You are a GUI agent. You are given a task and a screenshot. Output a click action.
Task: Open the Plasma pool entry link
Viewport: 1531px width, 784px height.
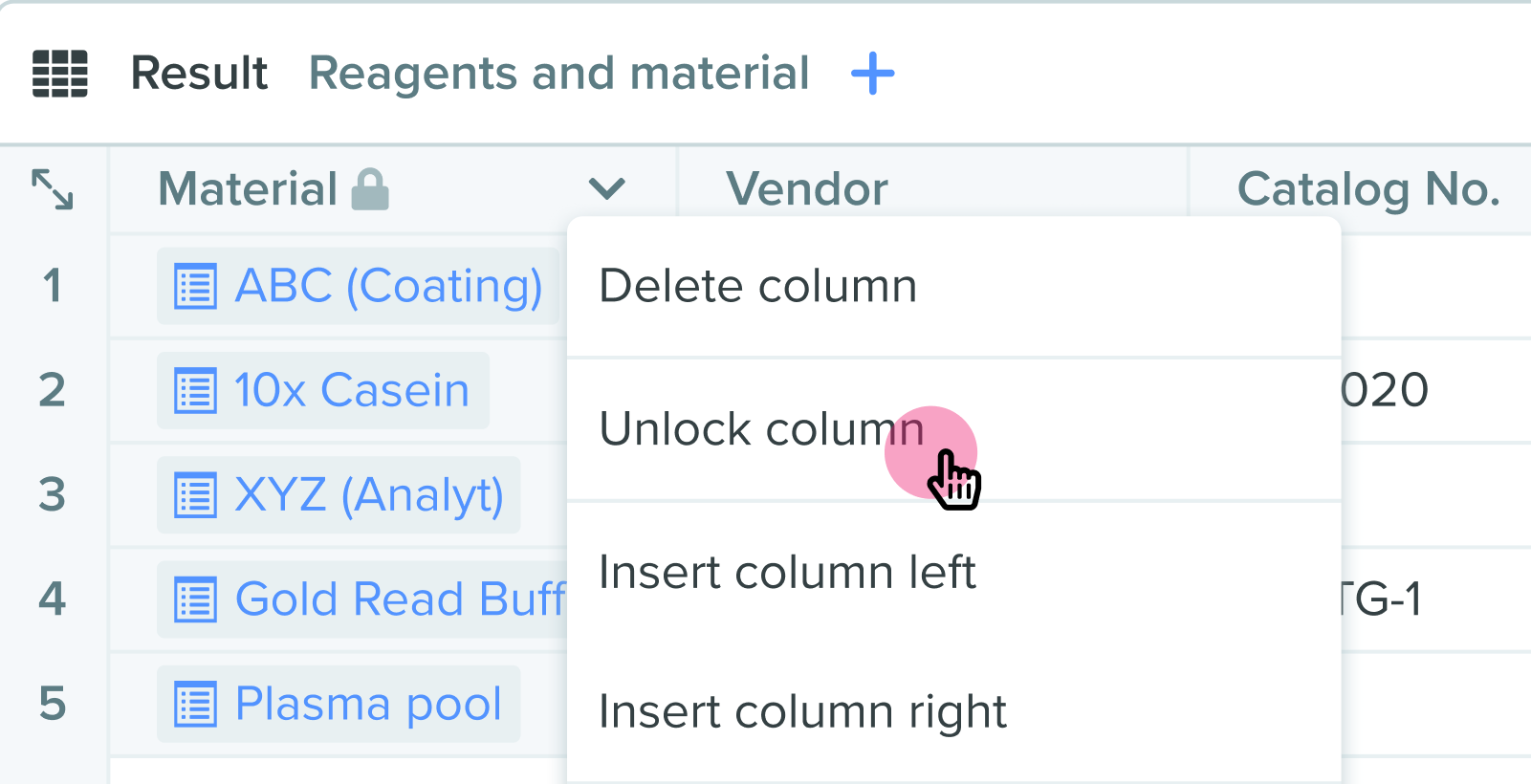pyautogui.click(x=368, y=705)
